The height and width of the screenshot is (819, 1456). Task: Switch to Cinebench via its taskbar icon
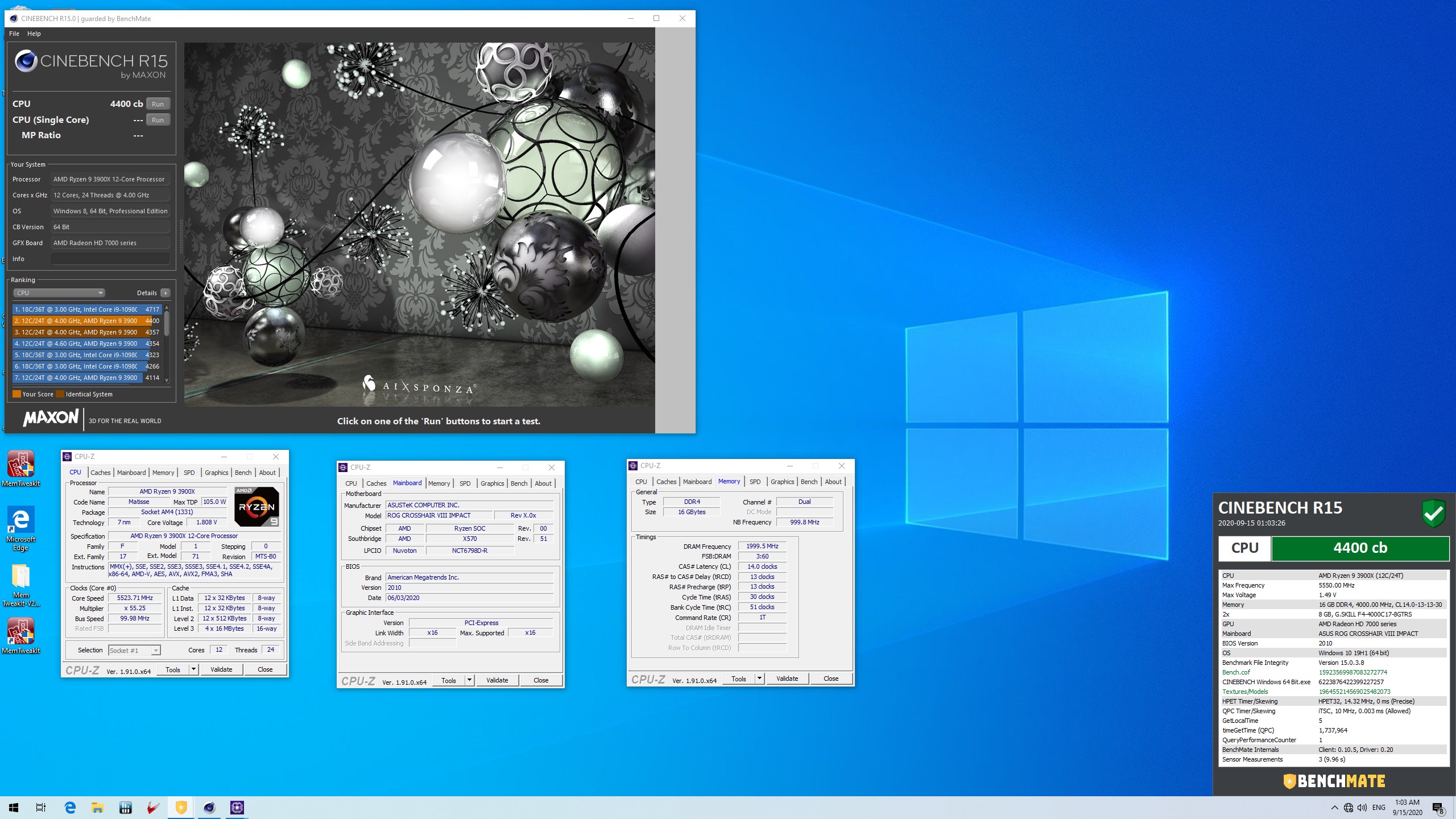click(x=209, y=808)
